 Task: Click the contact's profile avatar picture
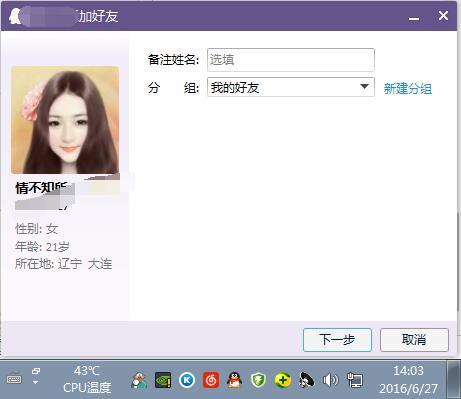coord(65,120)
